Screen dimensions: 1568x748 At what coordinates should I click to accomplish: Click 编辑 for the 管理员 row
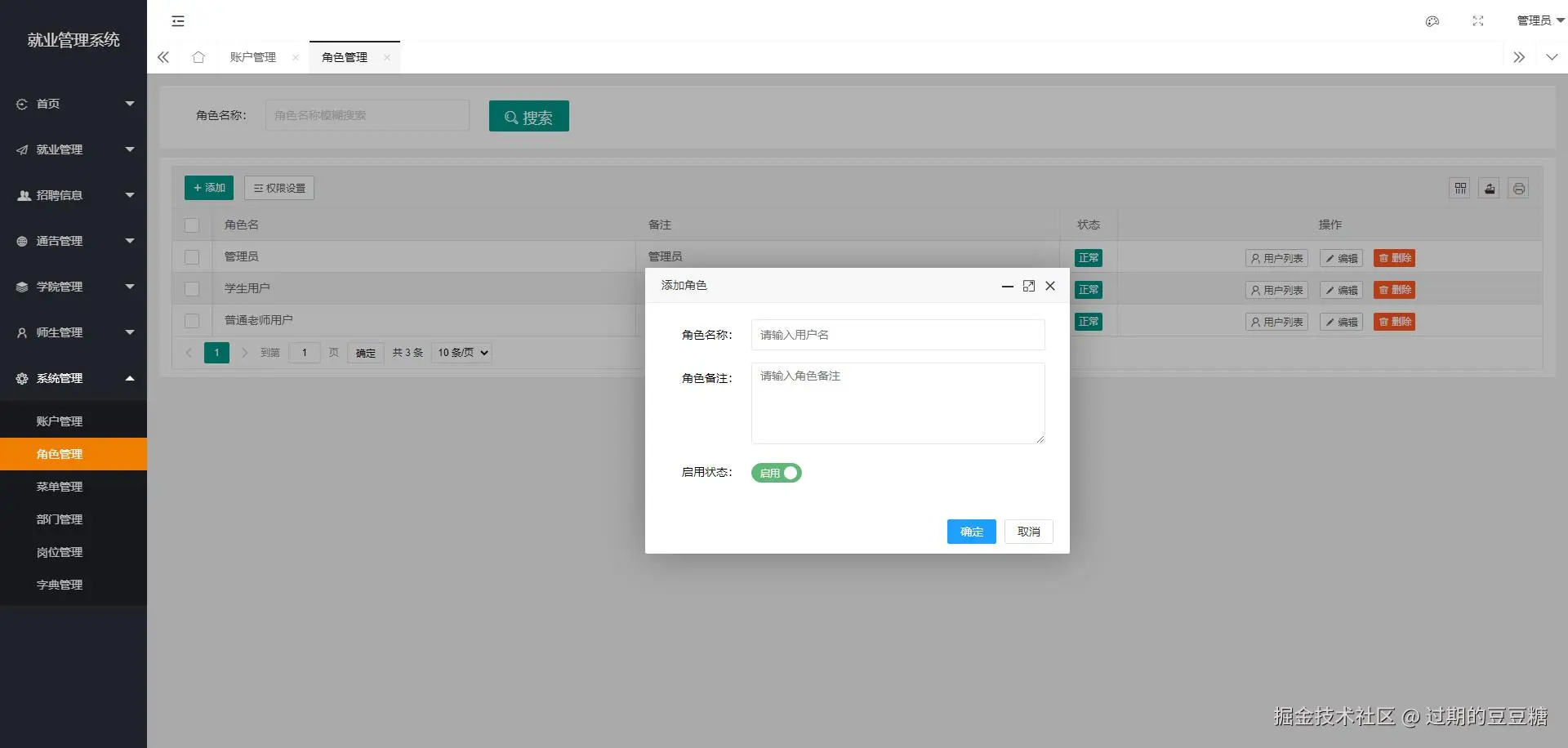tap(1341, 258)
